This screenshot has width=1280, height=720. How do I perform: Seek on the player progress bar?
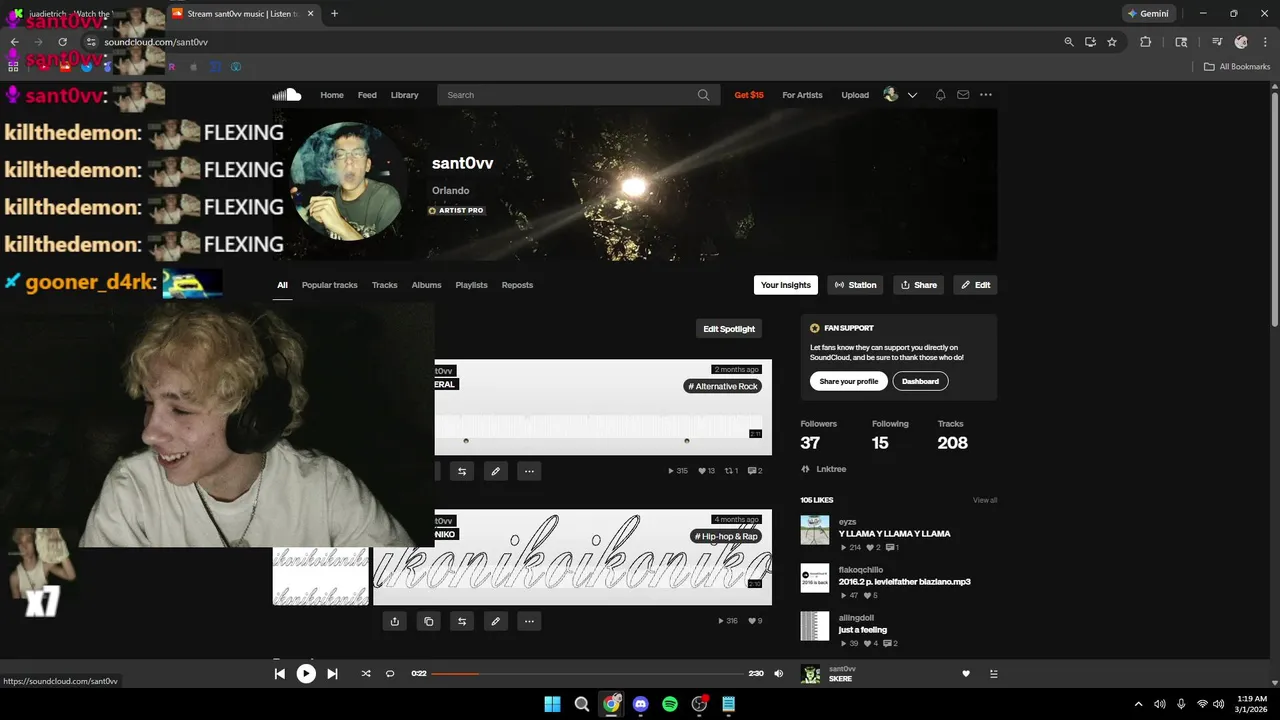coord(587,674)
